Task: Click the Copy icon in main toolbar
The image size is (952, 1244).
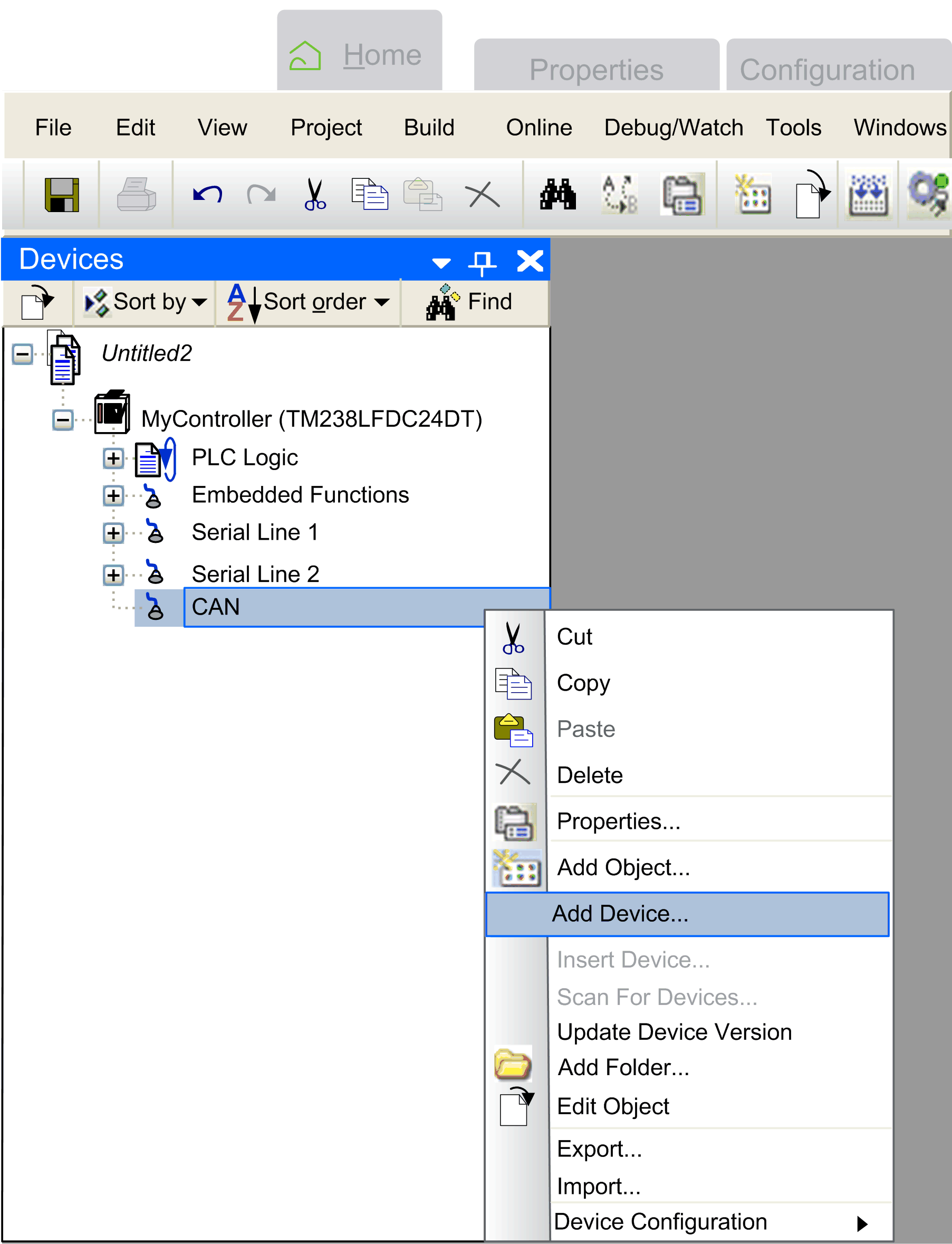Action: coord(370,194)
